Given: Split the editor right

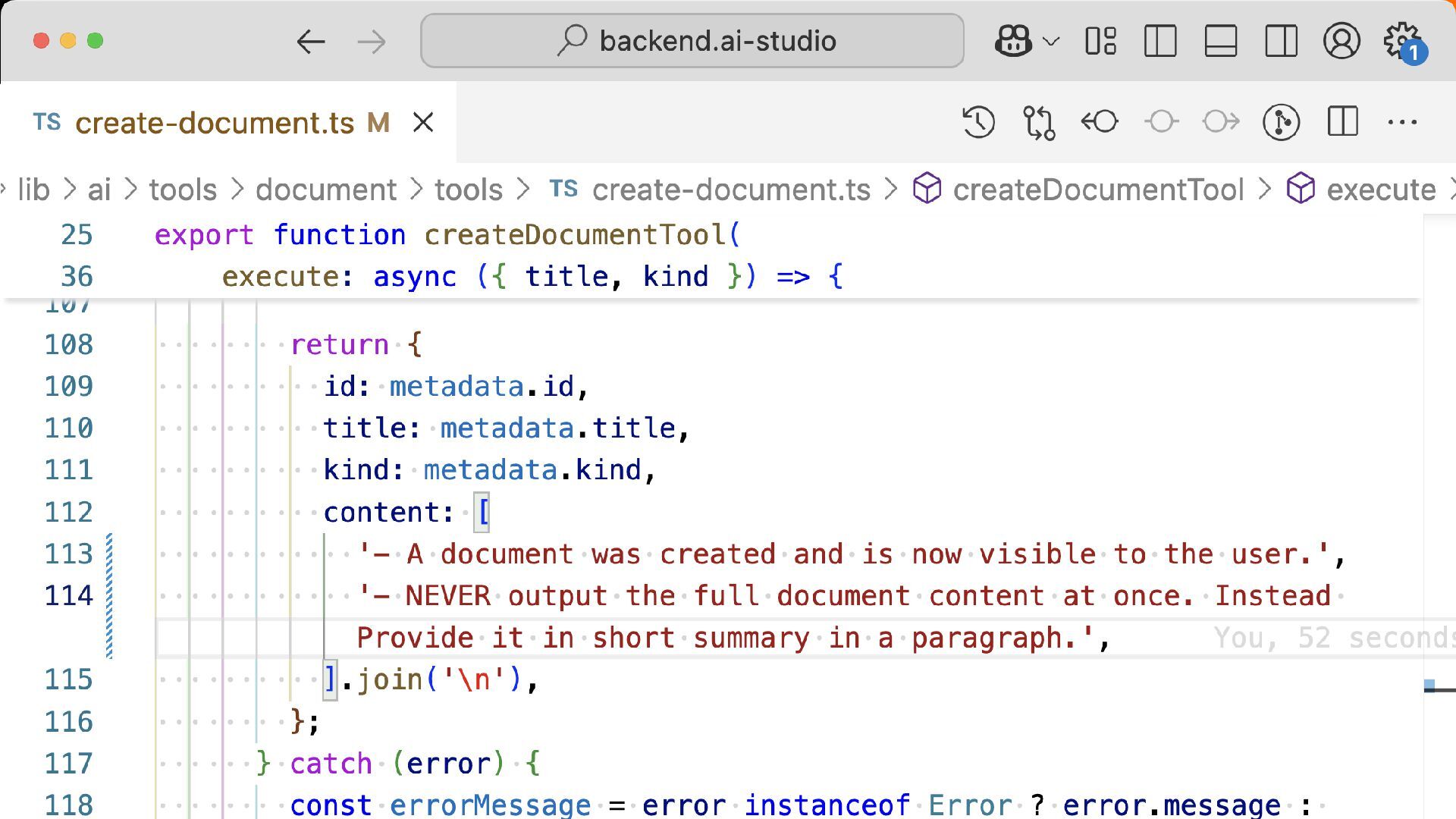Looking at the screenshot, I should click(1342, 122).
